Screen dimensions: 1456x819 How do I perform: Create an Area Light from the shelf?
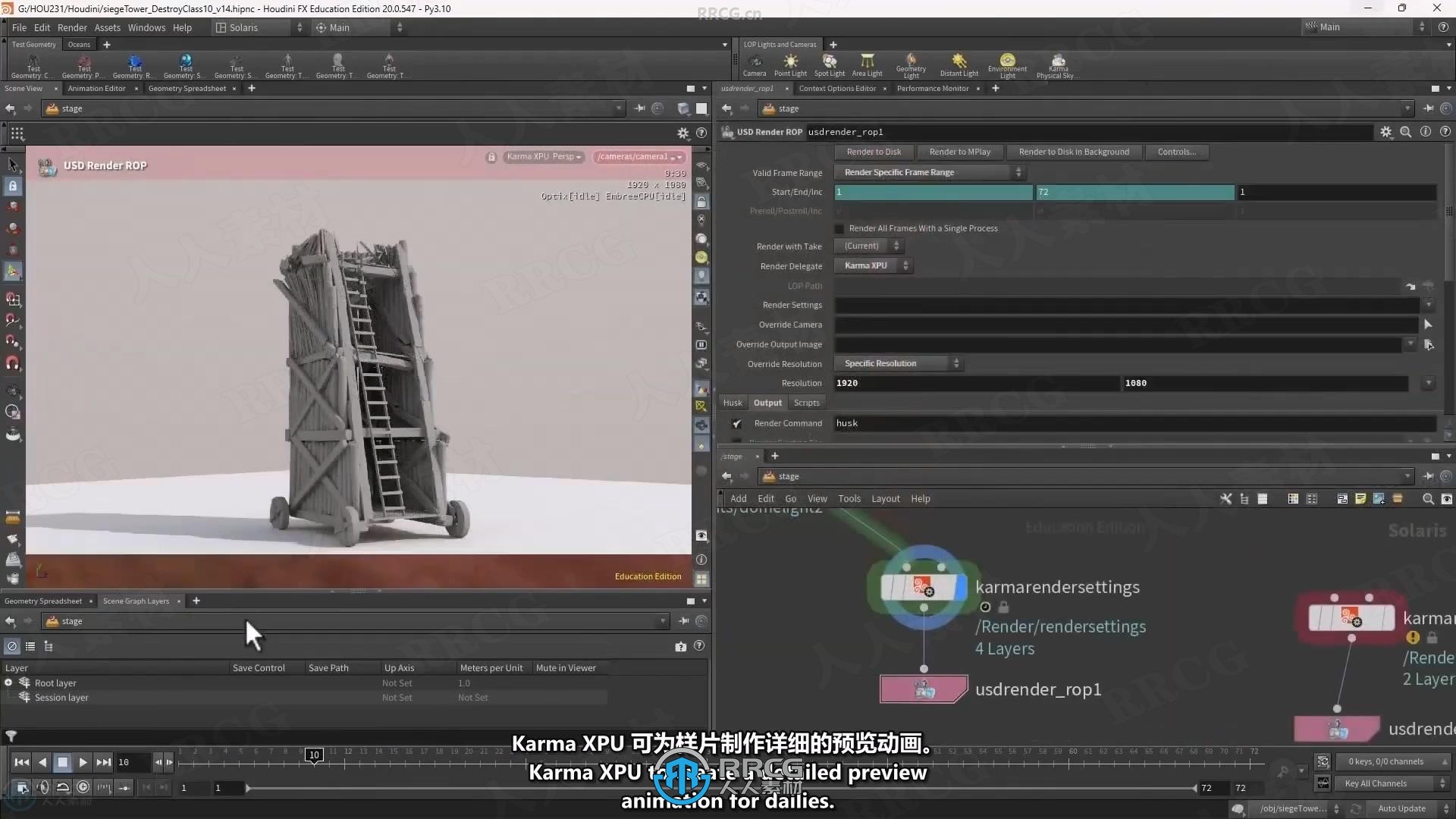coord(867,65)
